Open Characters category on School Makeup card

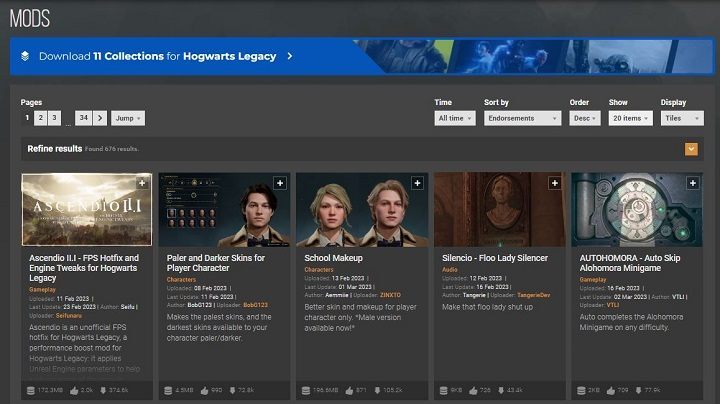[319, 269]
